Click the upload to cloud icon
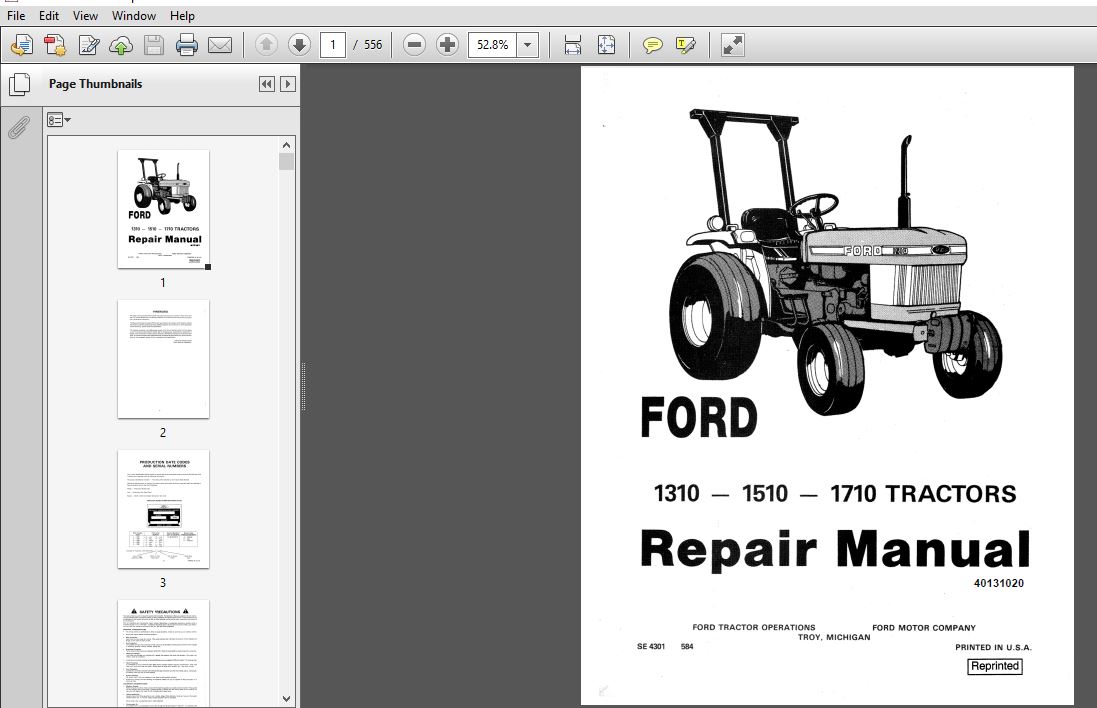The width and height of the screenshot is (1097, 708). tap(121, 45)
